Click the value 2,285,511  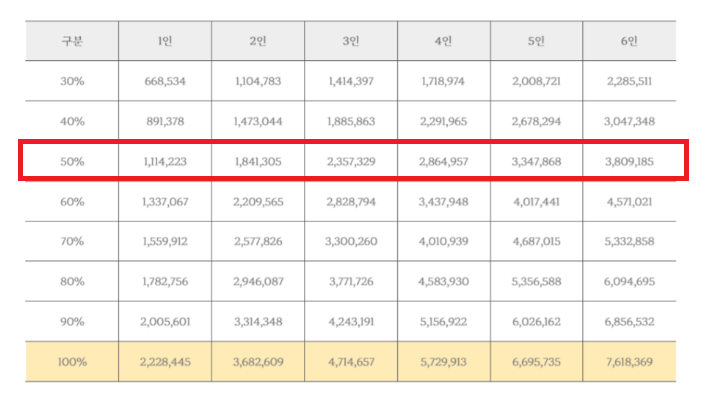coord(629,81)
